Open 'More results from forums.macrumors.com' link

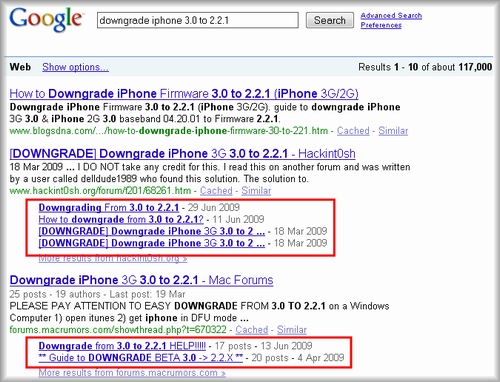132,373
